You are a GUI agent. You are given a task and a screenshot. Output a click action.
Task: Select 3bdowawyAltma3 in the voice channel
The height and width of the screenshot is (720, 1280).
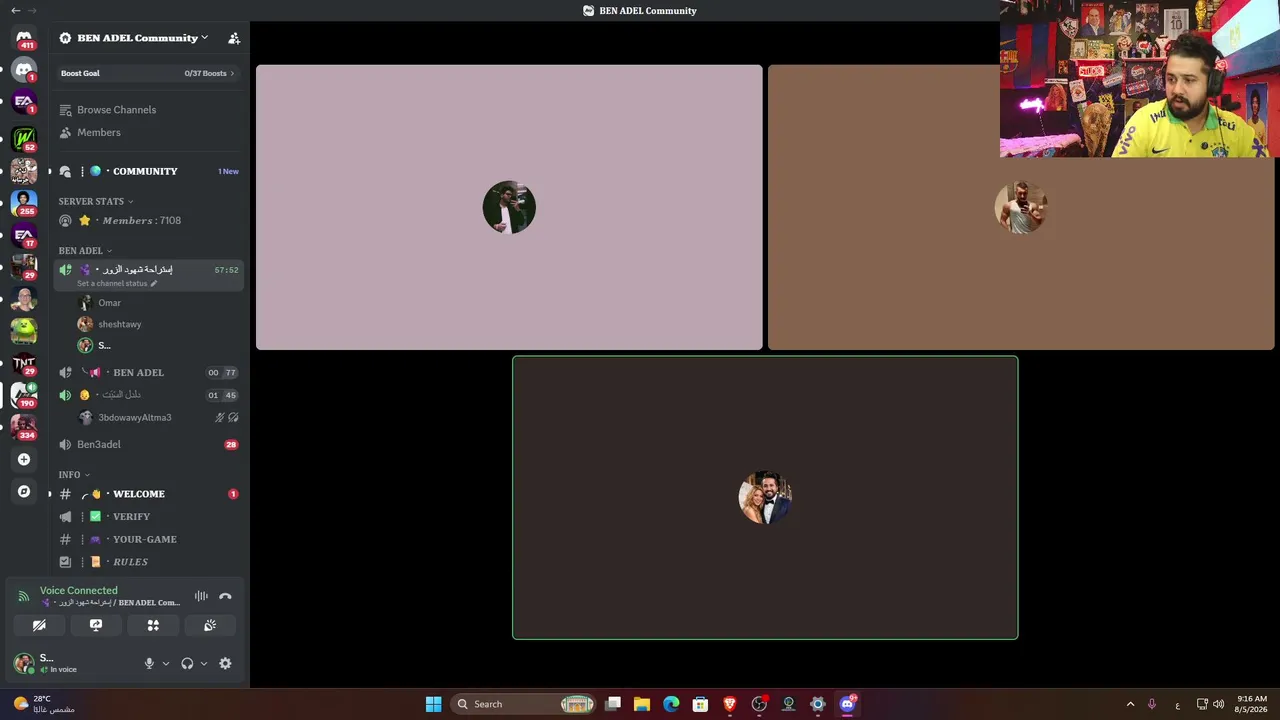[x=158, y=417]
